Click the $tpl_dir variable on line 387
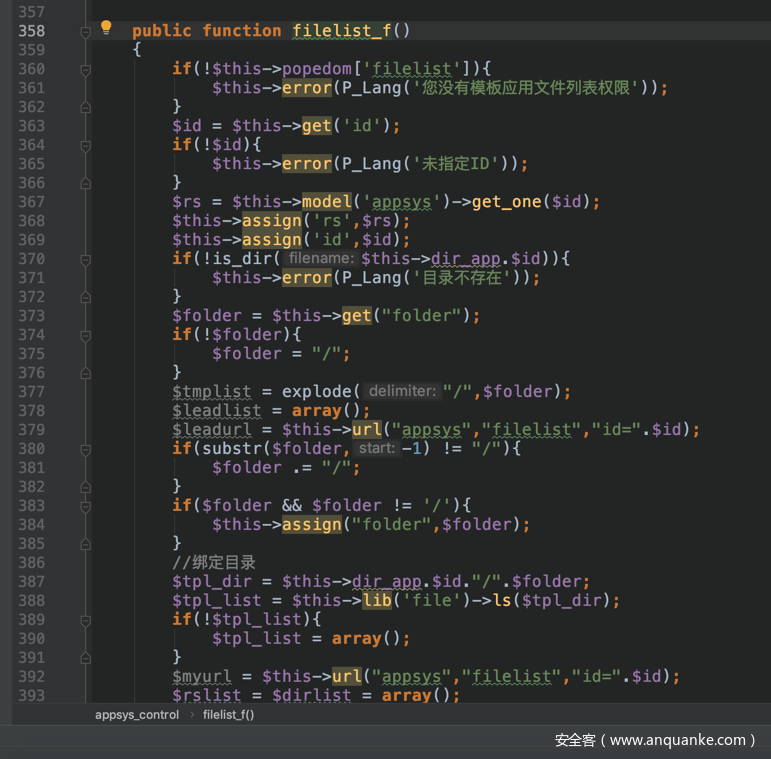This screenshot has width=771, height=759. 211,582
